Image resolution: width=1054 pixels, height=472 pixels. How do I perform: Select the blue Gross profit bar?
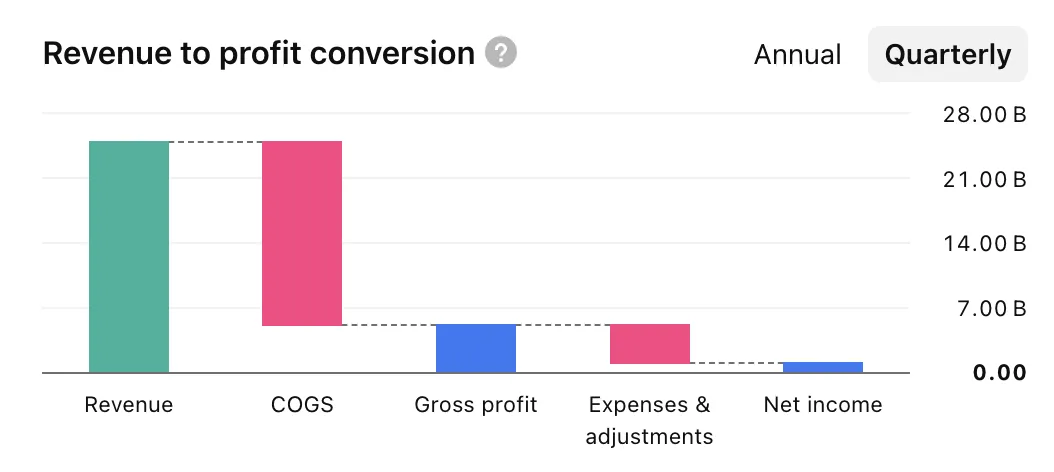(x=476, y=348)
